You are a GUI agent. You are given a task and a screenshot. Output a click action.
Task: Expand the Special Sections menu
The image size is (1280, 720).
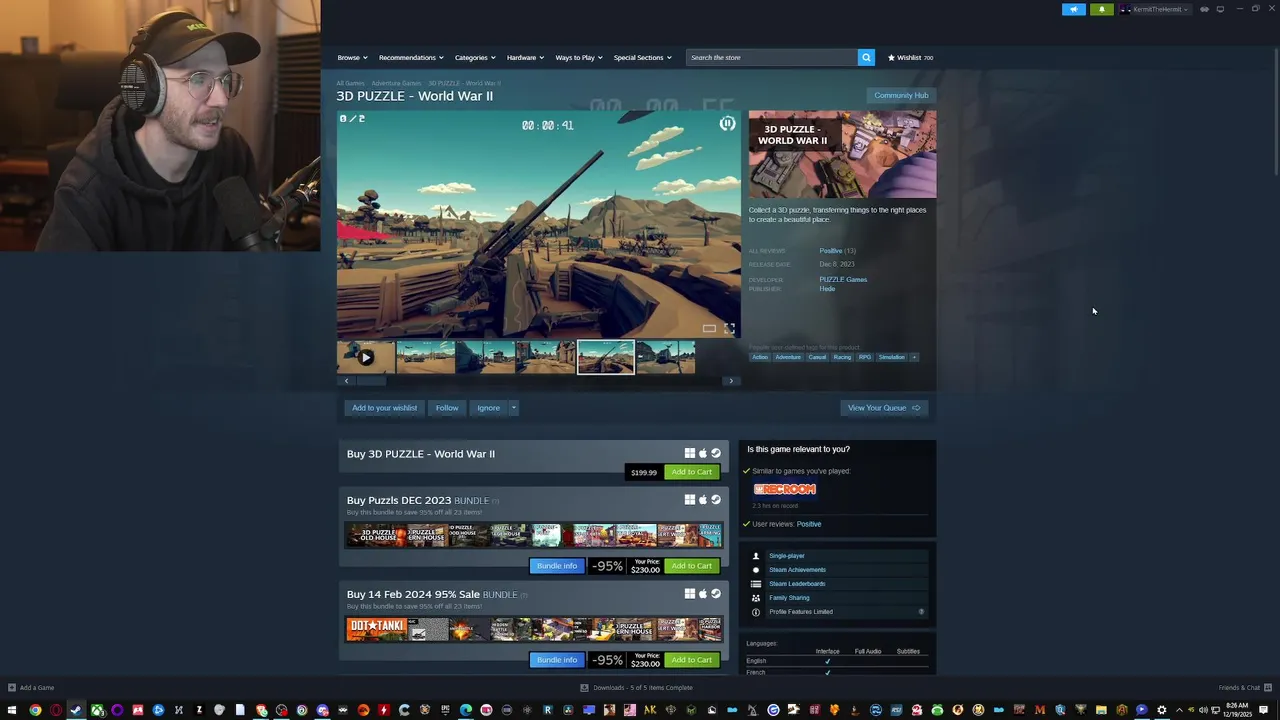(x=642, y=57)
